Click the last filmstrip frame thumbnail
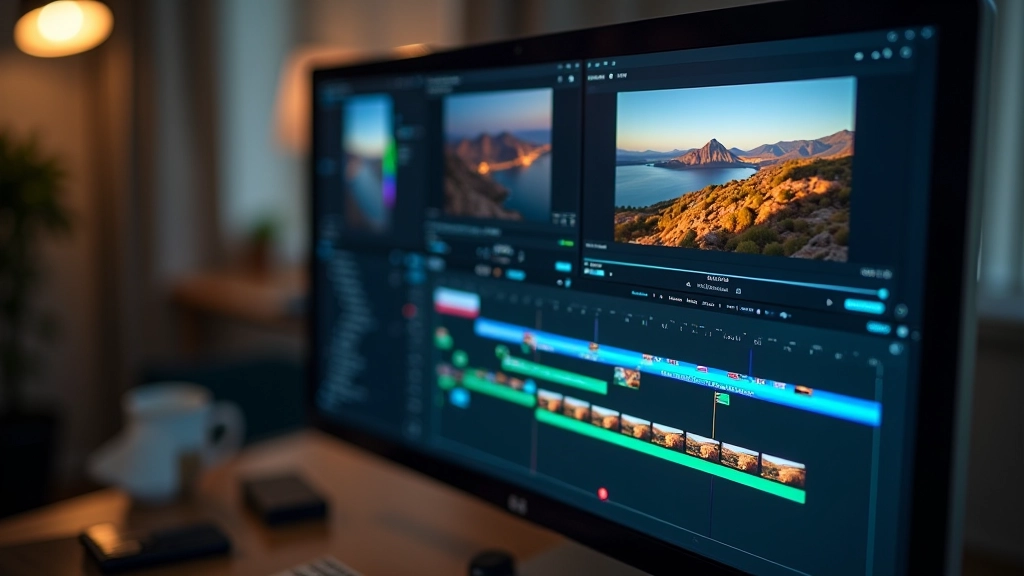 coord(783,470)
